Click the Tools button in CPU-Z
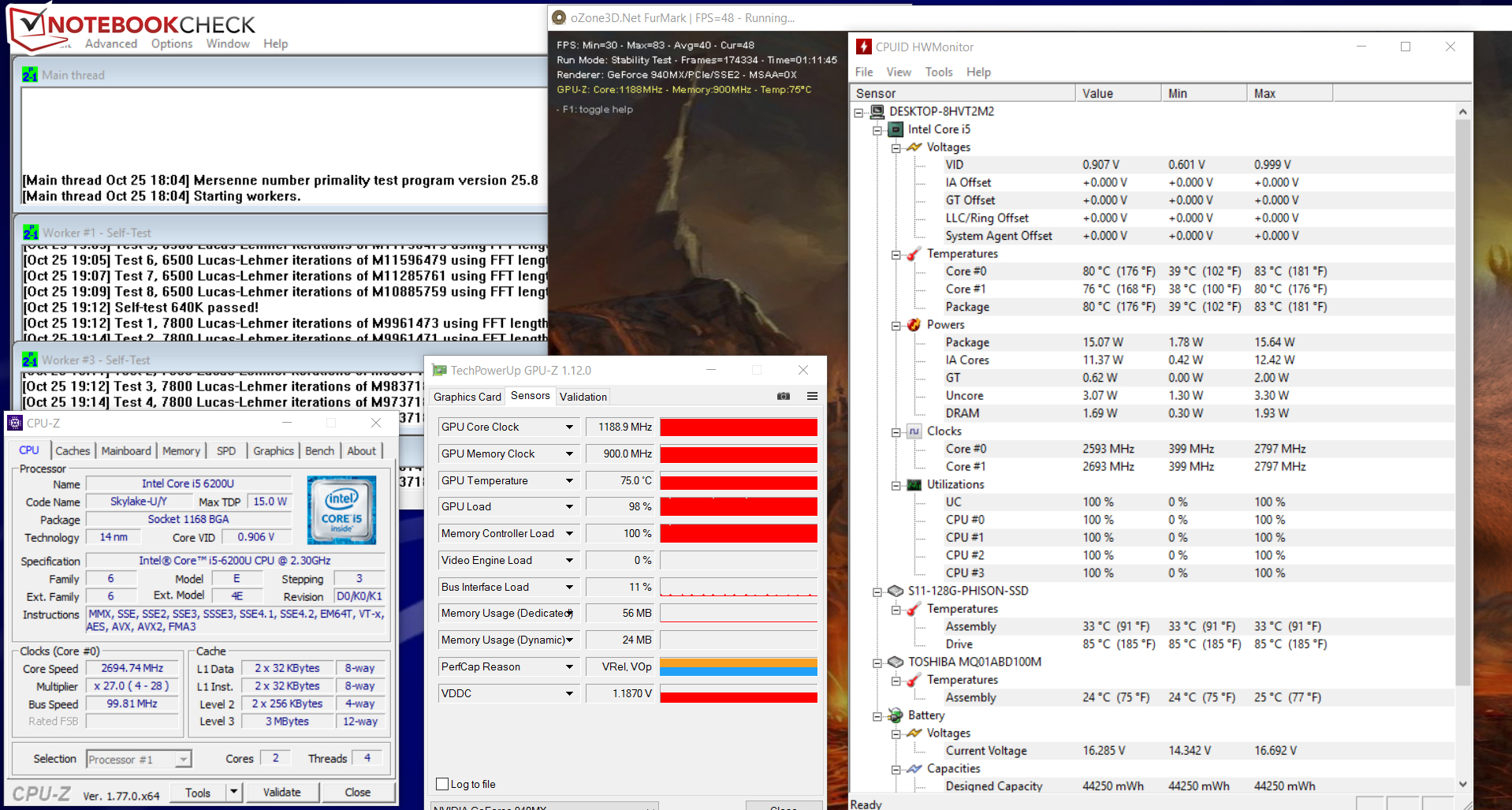 click(198, 793)
